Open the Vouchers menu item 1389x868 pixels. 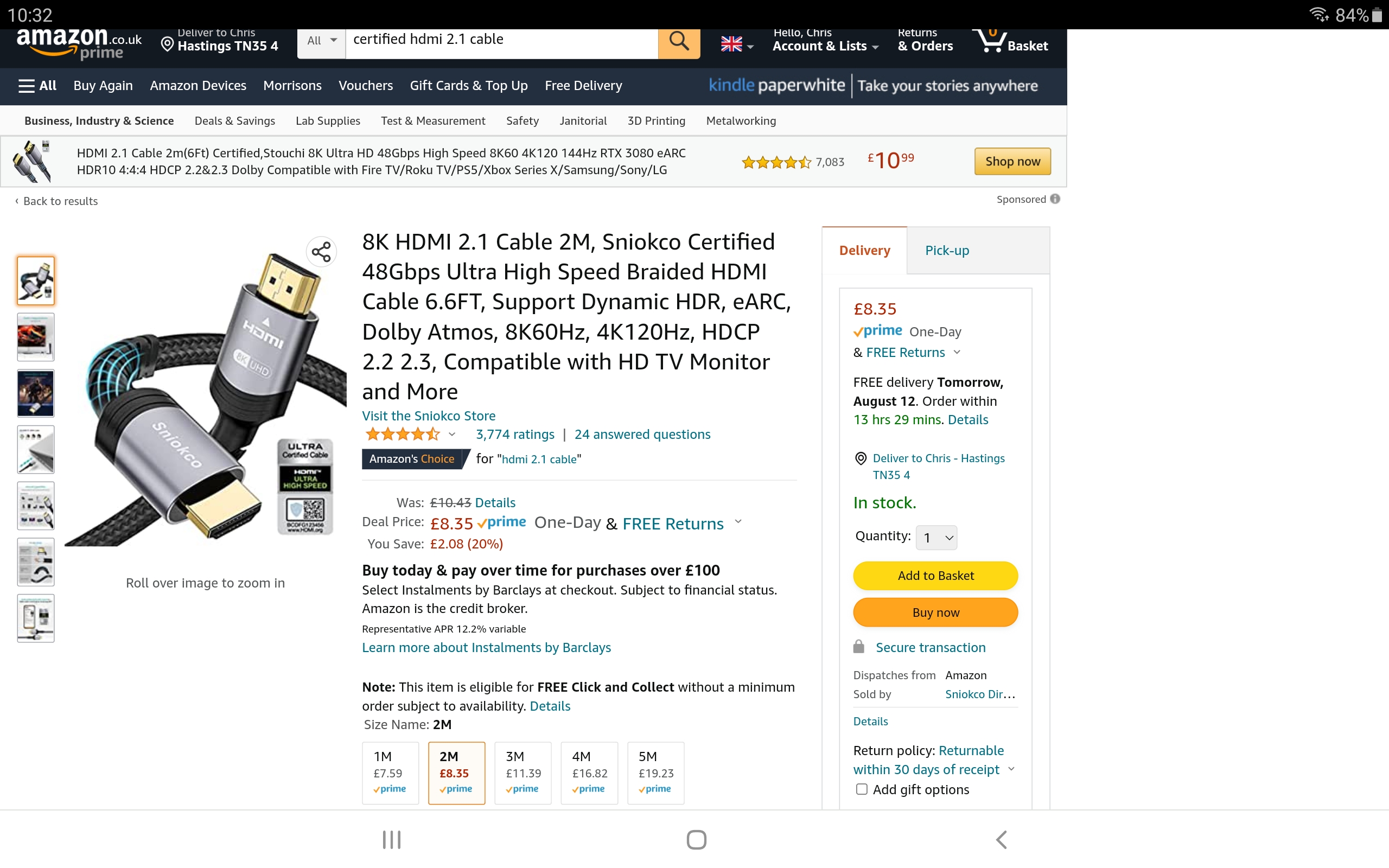366,86
